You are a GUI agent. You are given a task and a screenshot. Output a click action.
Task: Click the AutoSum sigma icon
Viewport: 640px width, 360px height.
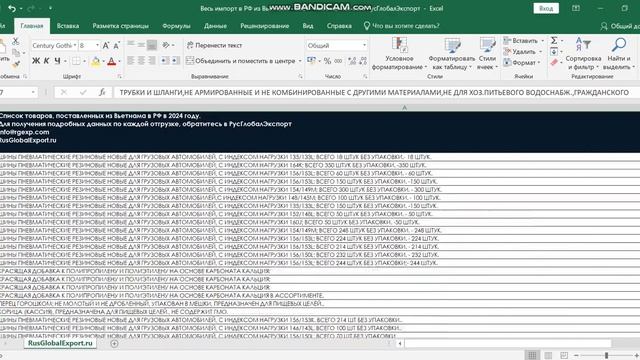tap(554, 40)
